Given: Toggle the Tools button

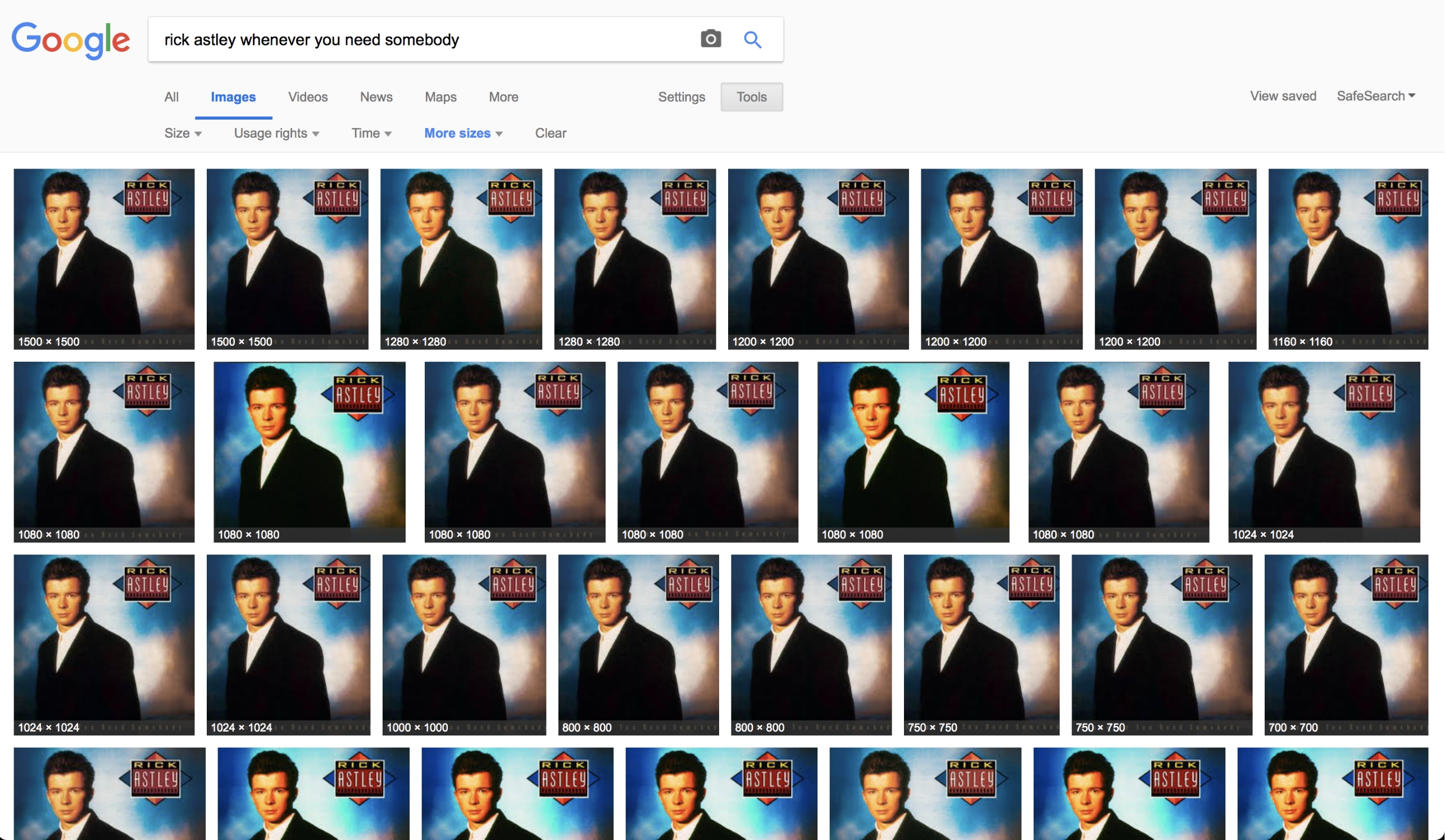Looking at the screenshot, I should tap(752, 97).
